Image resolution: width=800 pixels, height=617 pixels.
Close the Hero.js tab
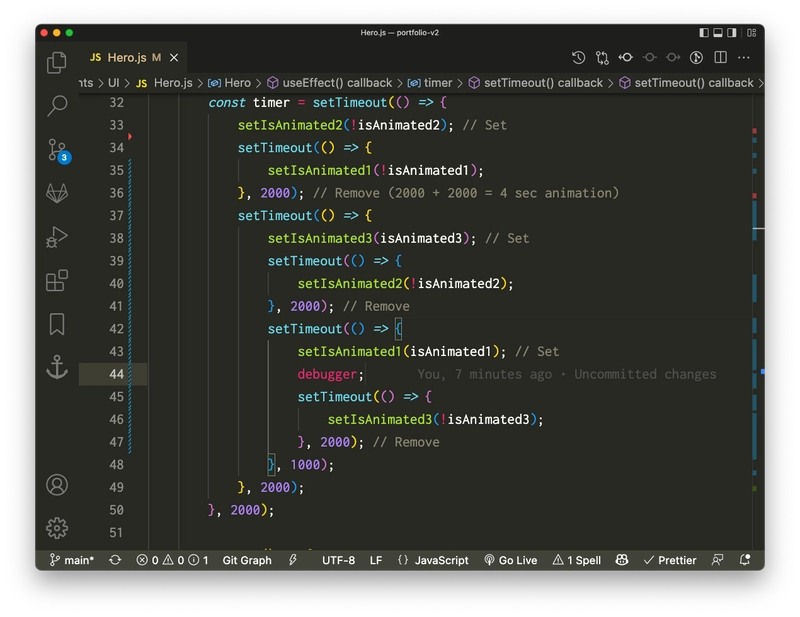tap(174, 58)
